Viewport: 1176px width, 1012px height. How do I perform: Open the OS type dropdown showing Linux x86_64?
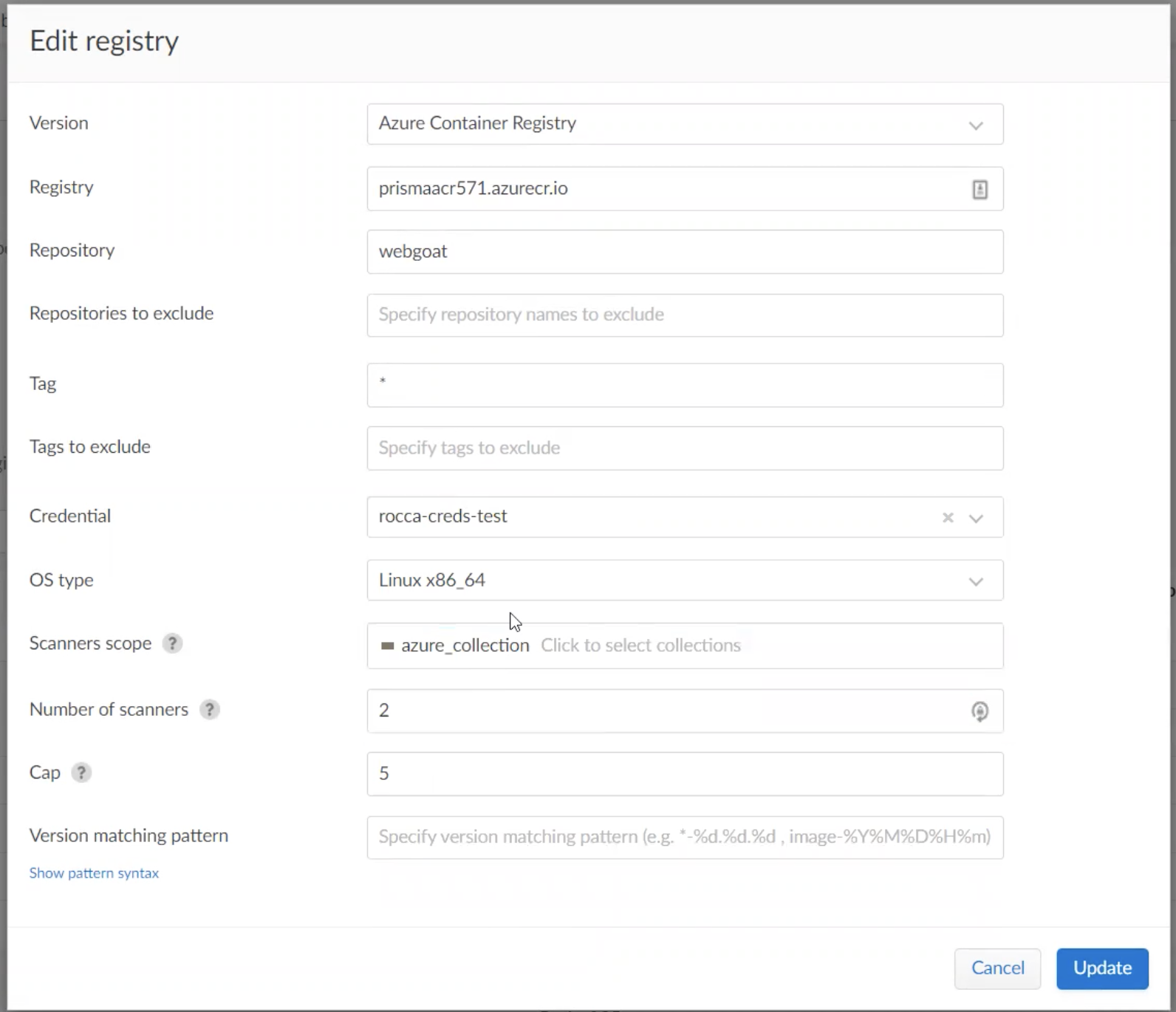click(x=684, y=581)
